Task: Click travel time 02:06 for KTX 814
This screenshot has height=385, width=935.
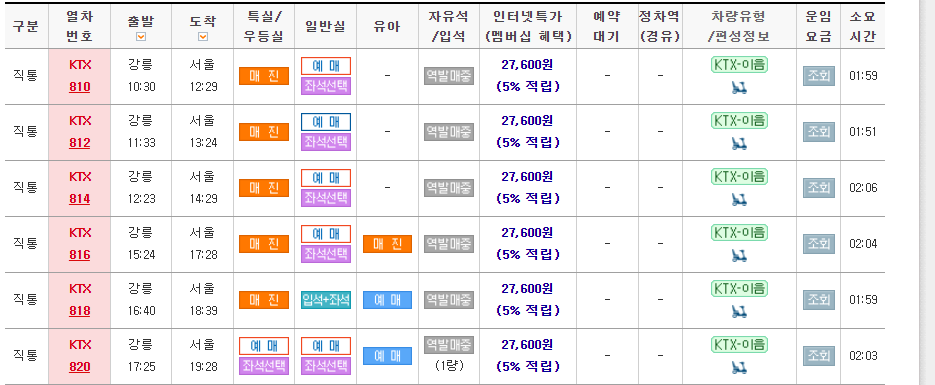Action: [x=863, y=188]
